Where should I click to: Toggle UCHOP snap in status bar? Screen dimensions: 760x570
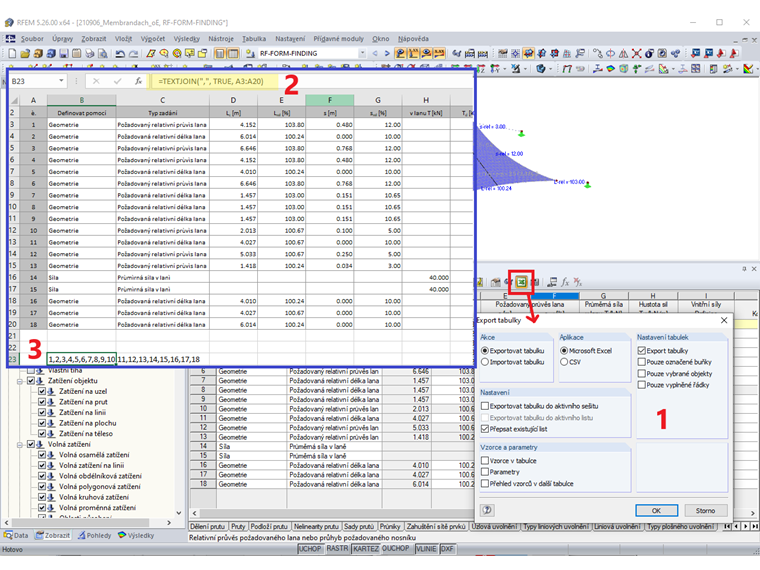309,549
